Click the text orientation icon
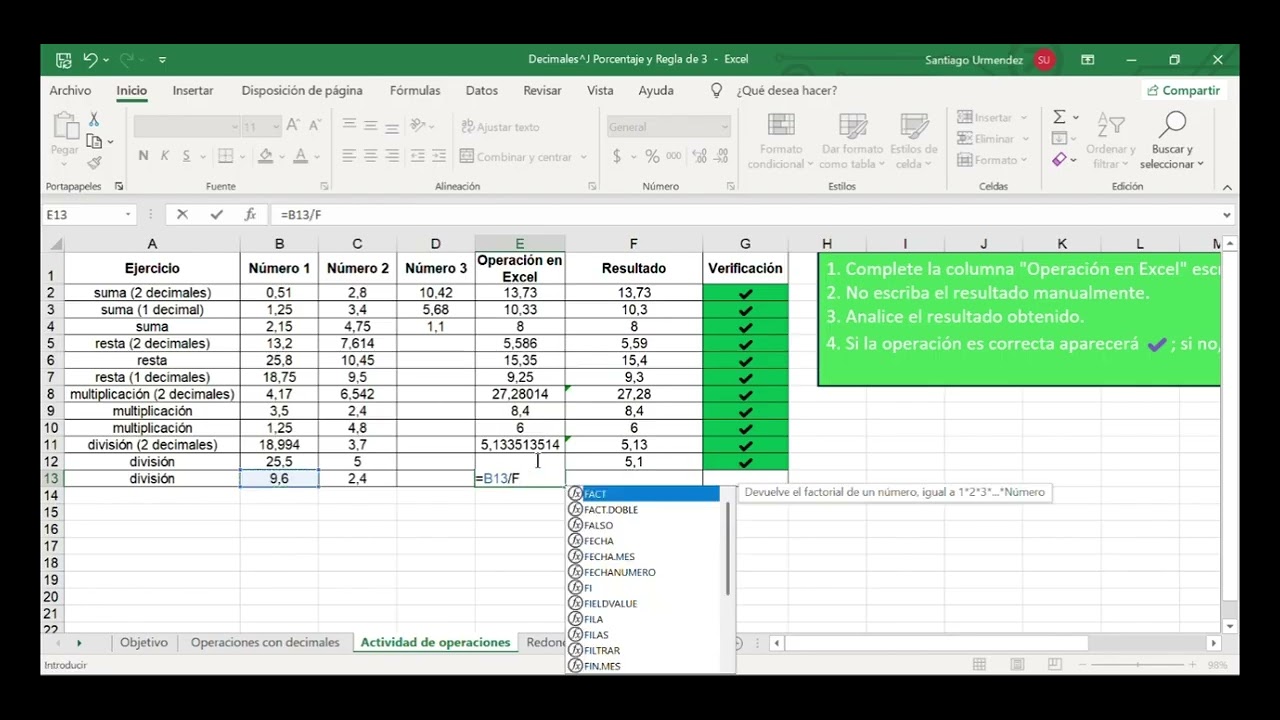 click(418, 126)
